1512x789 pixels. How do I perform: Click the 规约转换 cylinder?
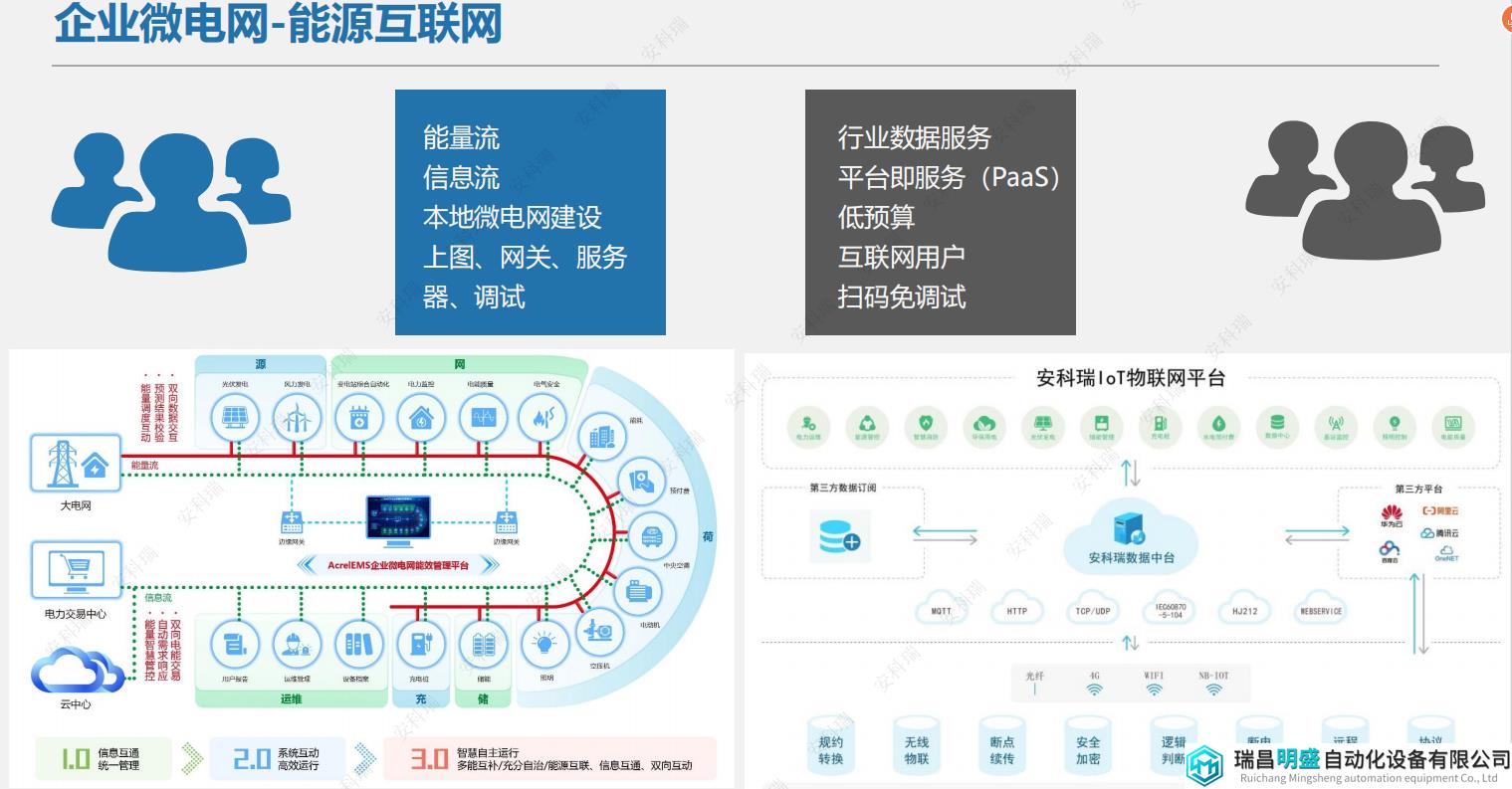coord(831,745)
